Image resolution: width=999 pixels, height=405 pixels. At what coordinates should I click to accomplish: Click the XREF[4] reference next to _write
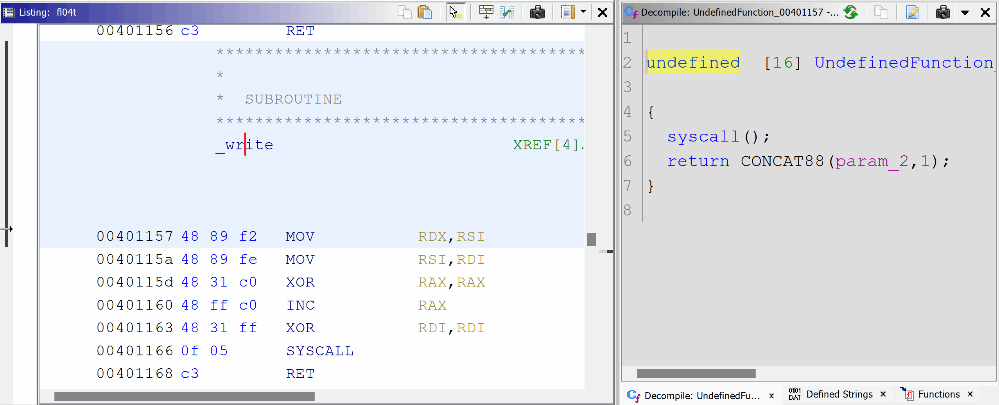549,145
